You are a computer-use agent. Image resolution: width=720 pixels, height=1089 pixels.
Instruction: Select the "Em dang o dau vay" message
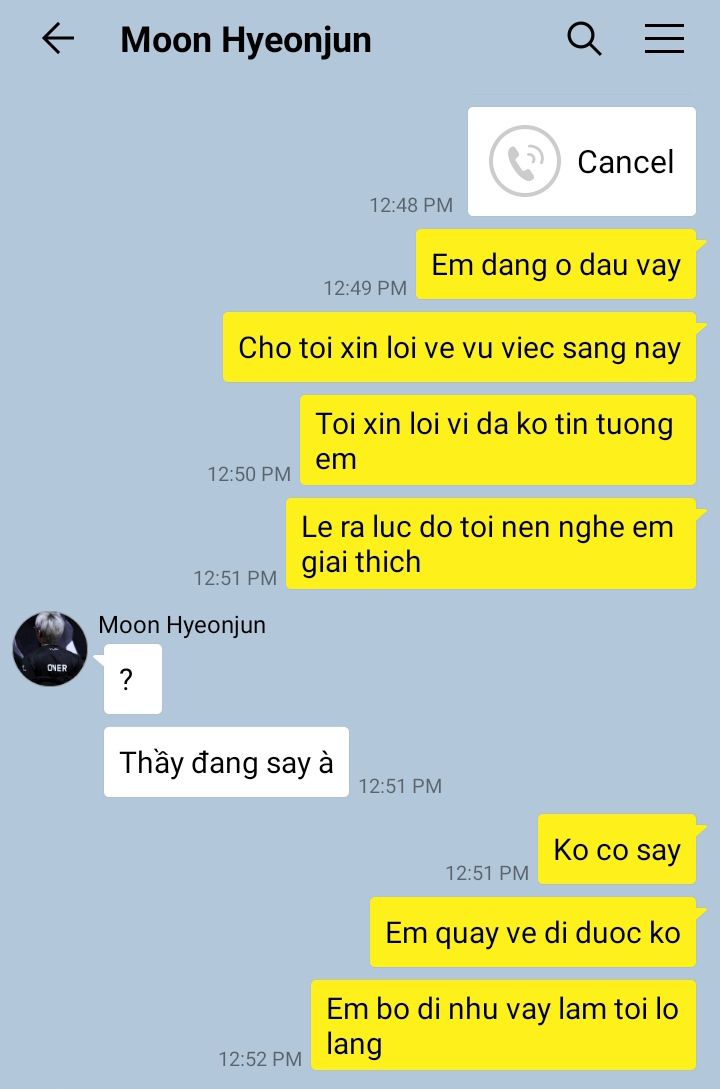(555, 265)
